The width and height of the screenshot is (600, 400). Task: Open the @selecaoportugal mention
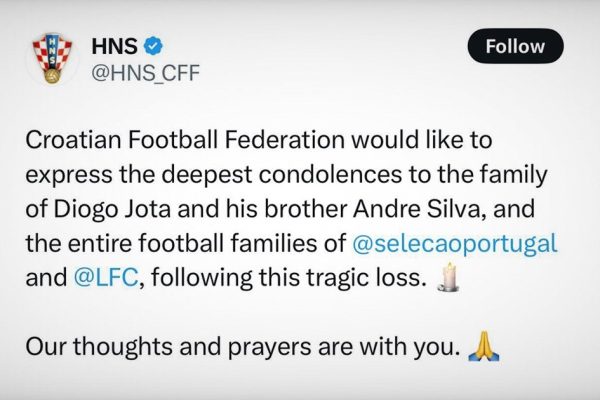click(x=454, y=243)
